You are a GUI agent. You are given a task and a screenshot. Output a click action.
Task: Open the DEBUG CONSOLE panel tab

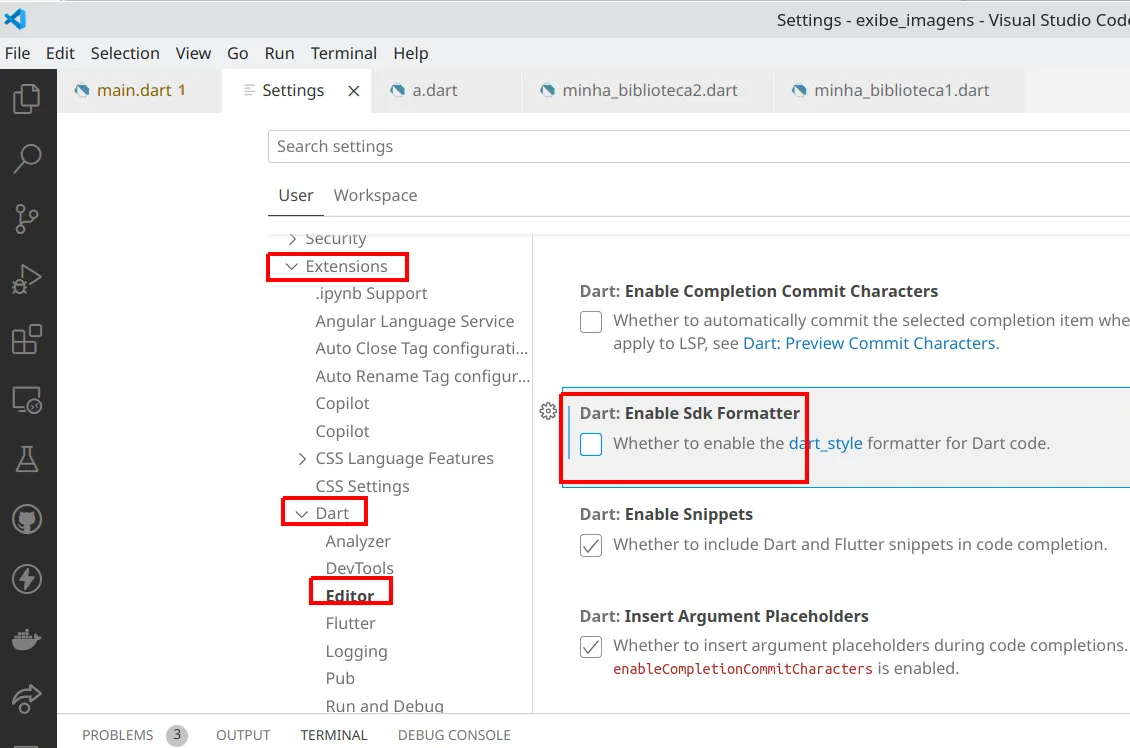(x=454, y=735)
